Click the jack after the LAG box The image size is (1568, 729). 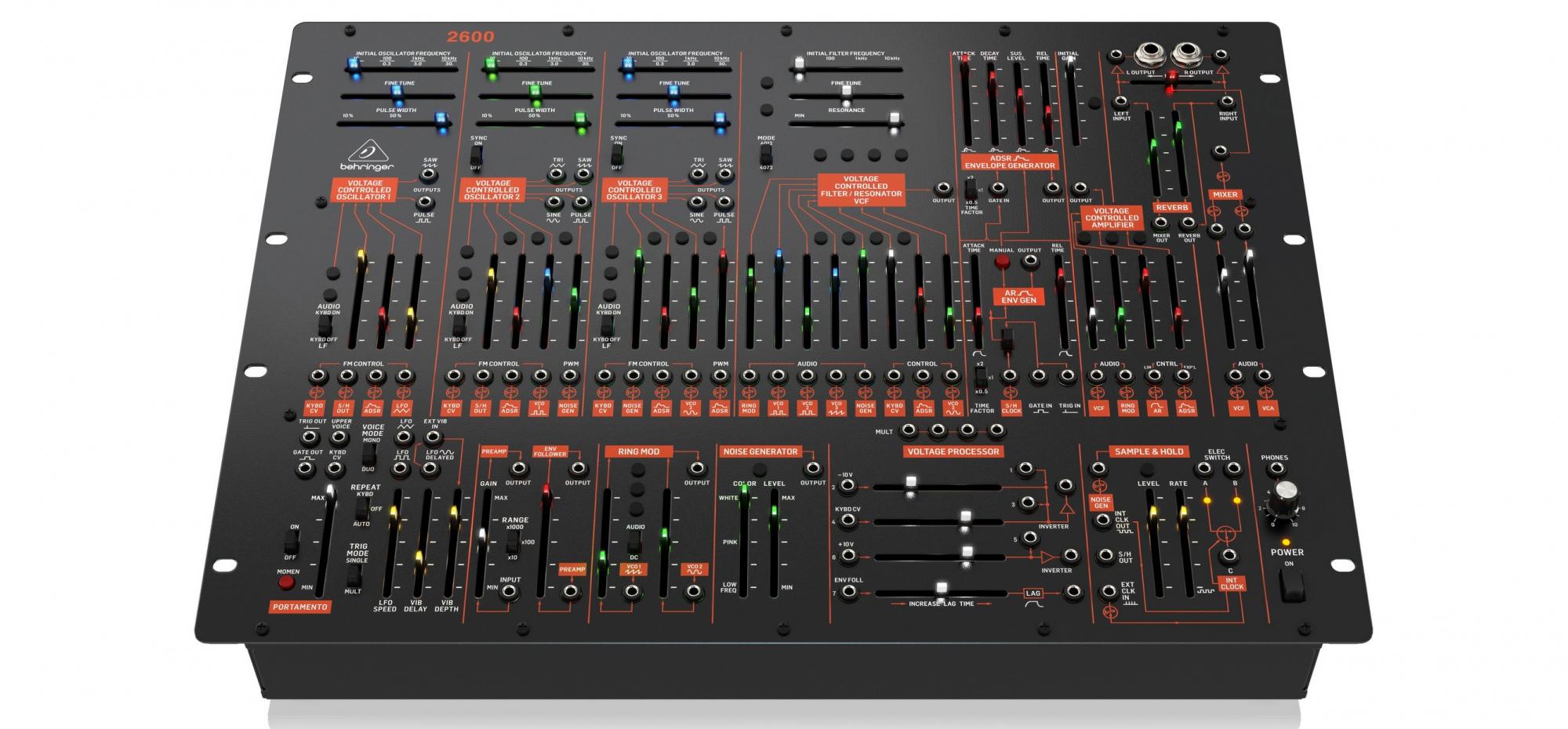[x=1073, y=593]
